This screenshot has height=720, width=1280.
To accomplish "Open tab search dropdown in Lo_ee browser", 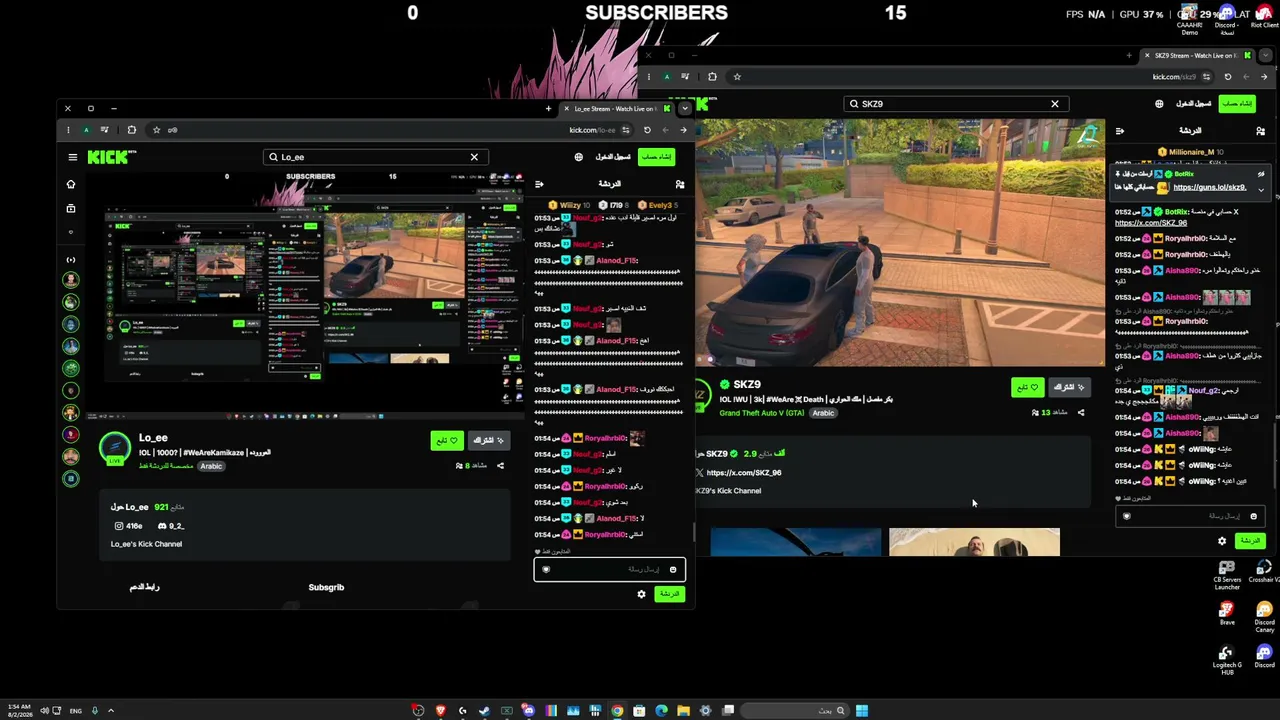I will (x=685, y=108).
